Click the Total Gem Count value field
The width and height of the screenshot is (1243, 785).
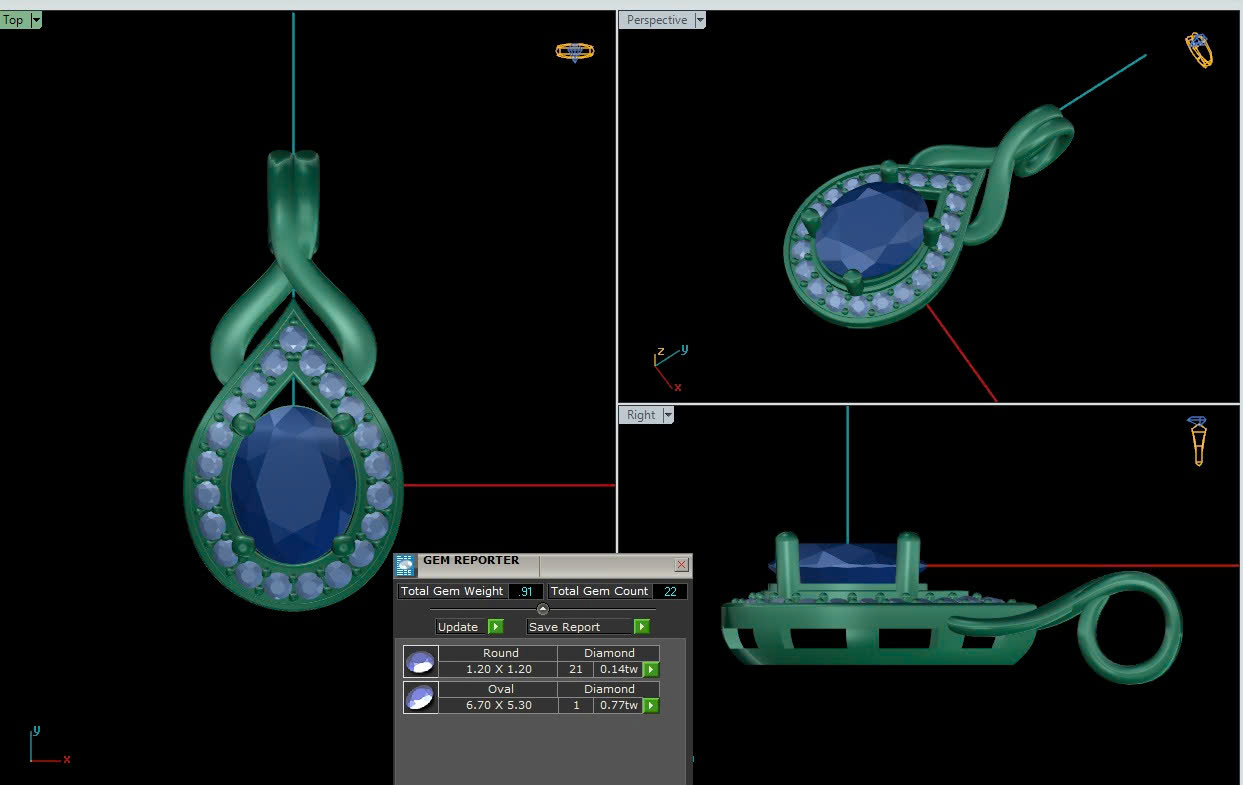point(669,591)
